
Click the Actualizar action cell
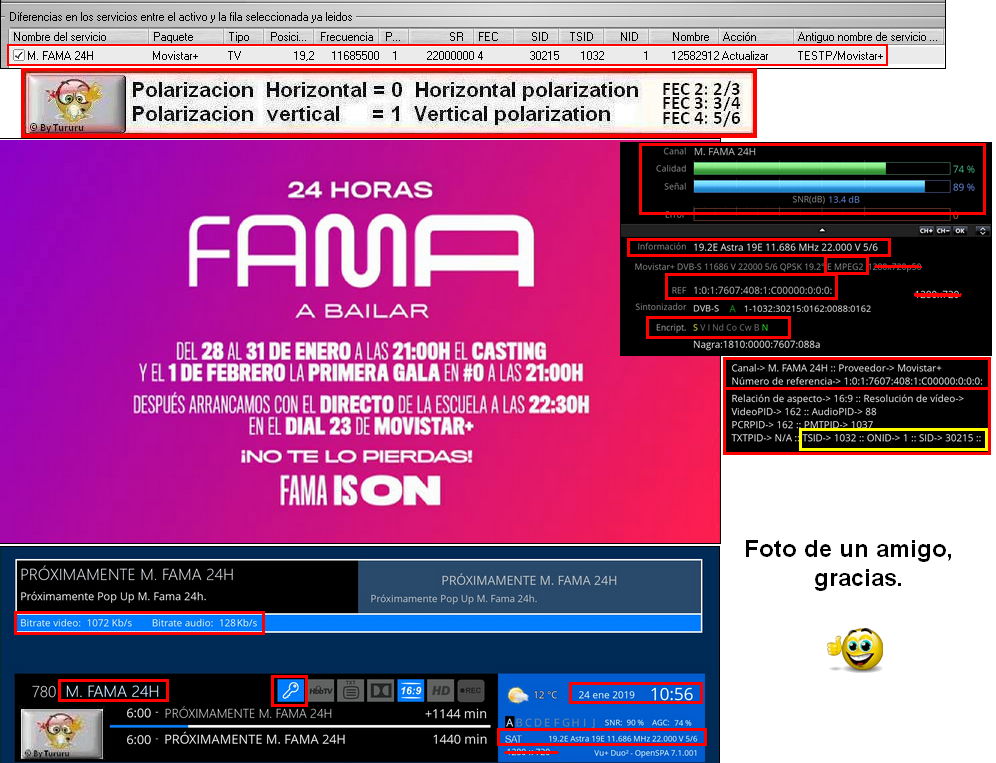(744, 56)
